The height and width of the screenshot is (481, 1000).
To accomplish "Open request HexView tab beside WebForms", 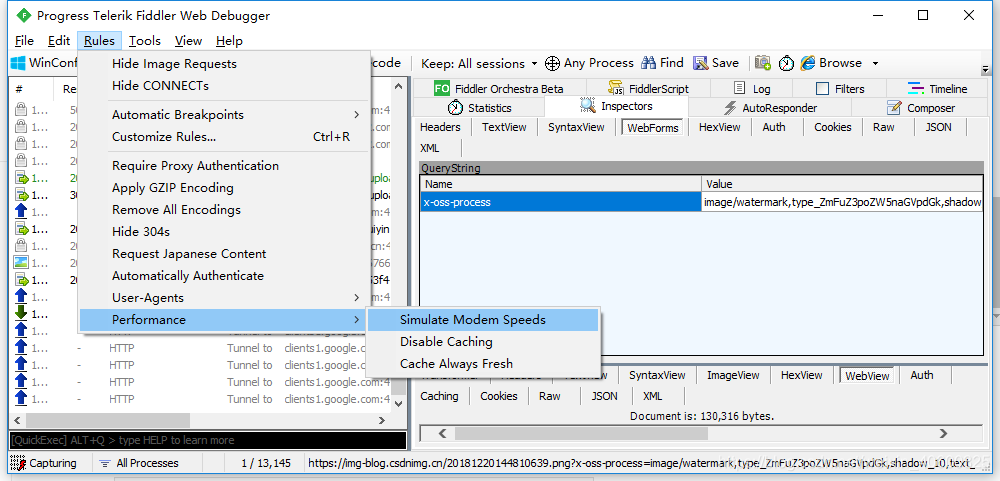I will 719,127.
